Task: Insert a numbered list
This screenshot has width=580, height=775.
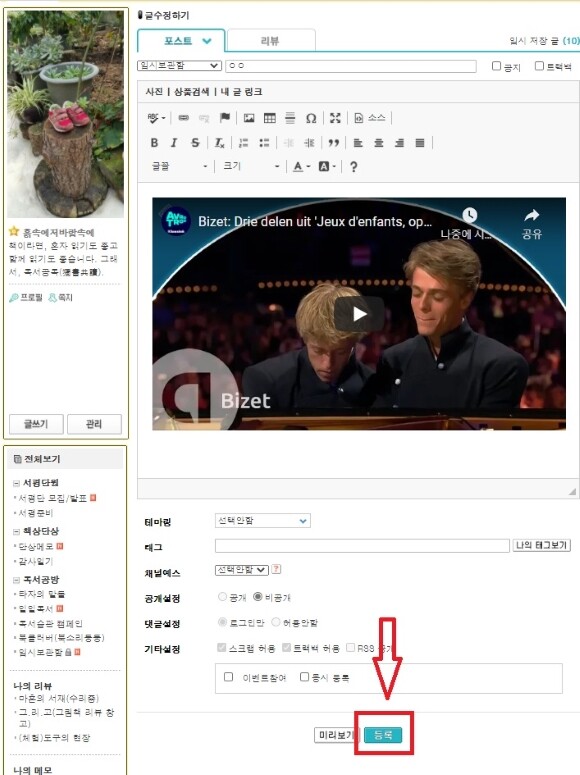Action: (x=243, y=142)
